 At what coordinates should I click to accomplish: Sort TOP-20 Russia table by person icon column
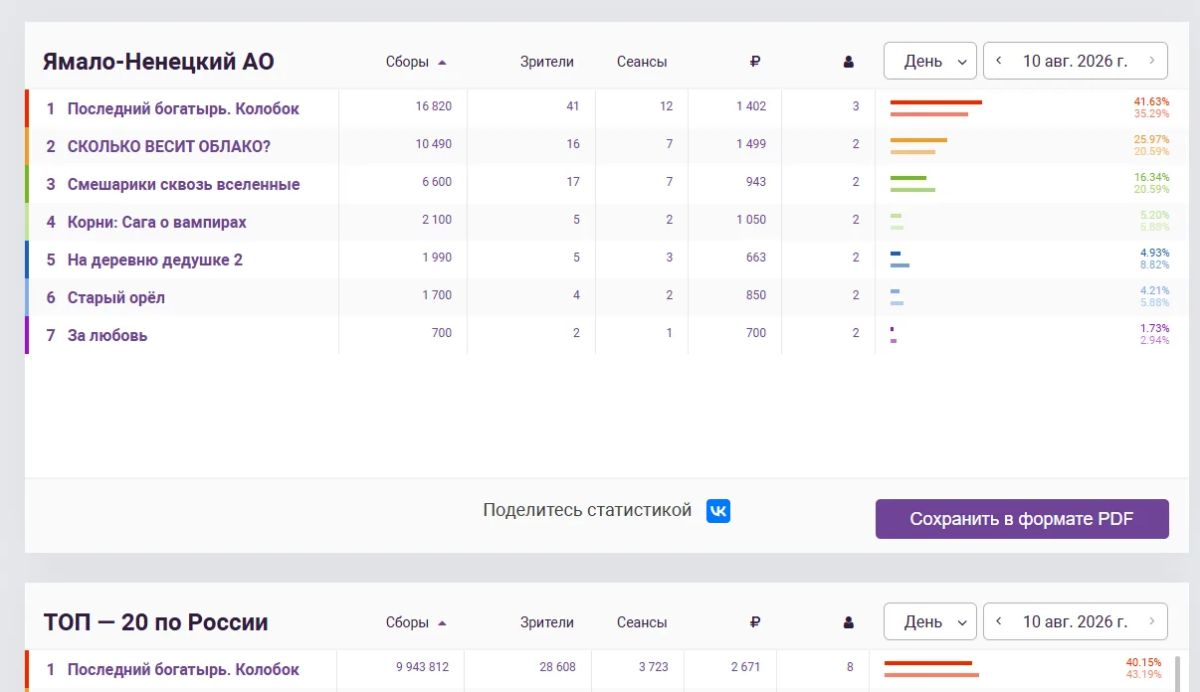tap(849, 622)
